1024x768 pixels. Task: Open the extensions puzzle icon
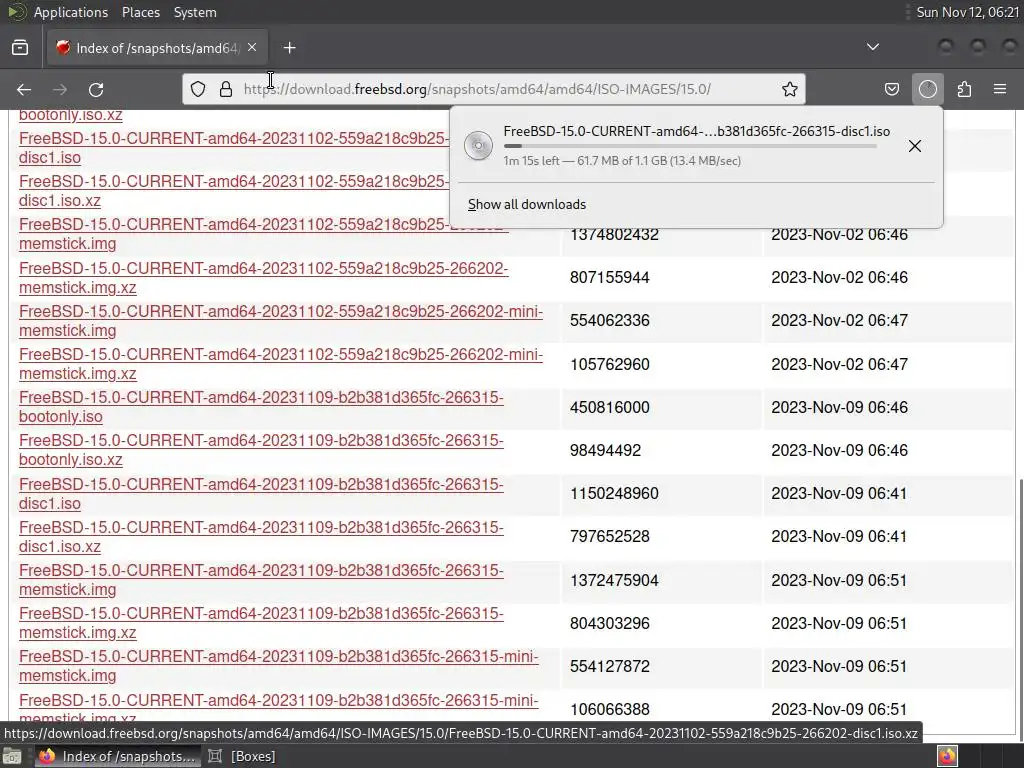[x=965, y=89]
